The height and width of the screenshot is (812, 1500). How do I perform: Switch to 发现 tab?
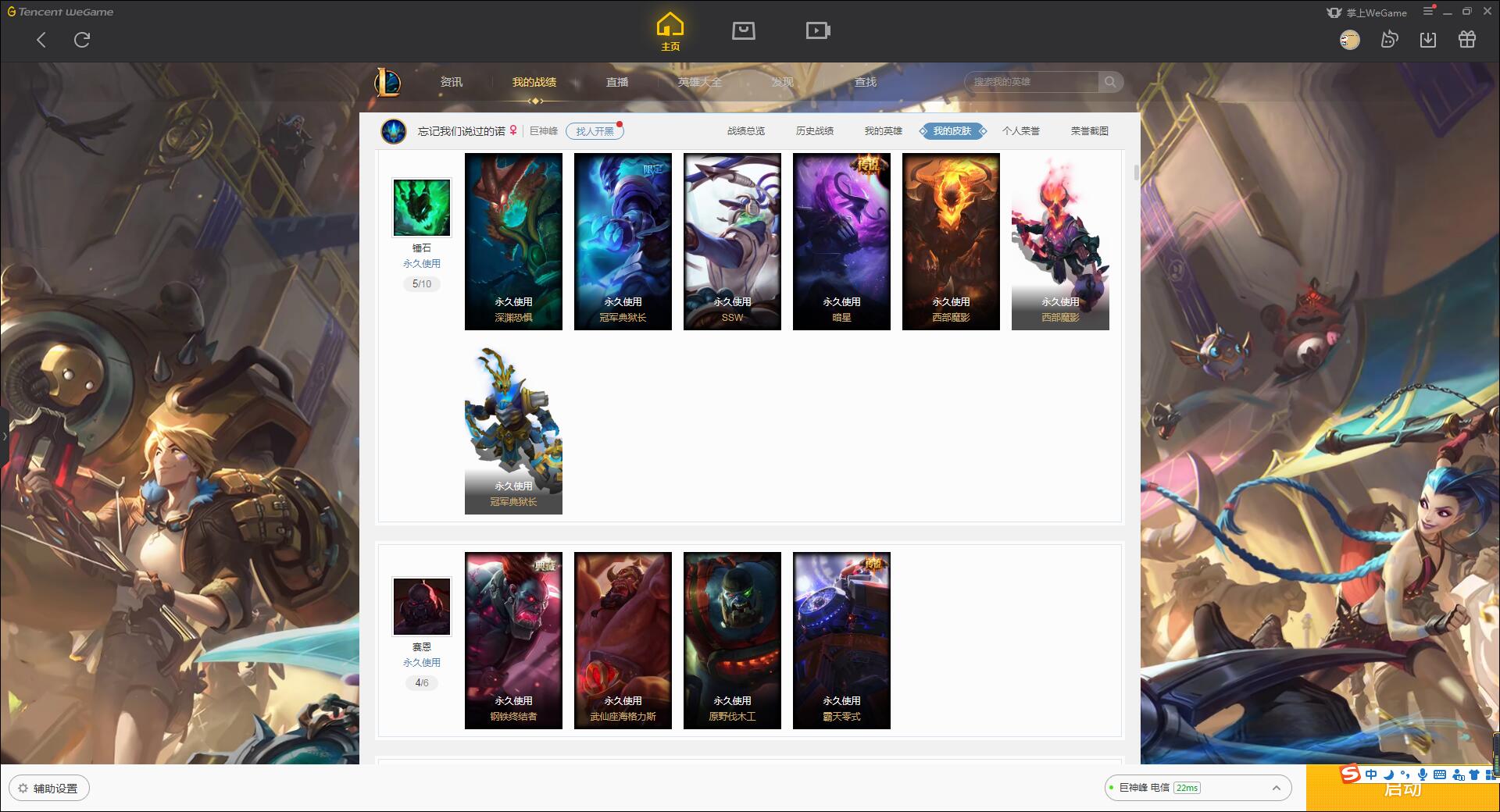coord(783,82)
